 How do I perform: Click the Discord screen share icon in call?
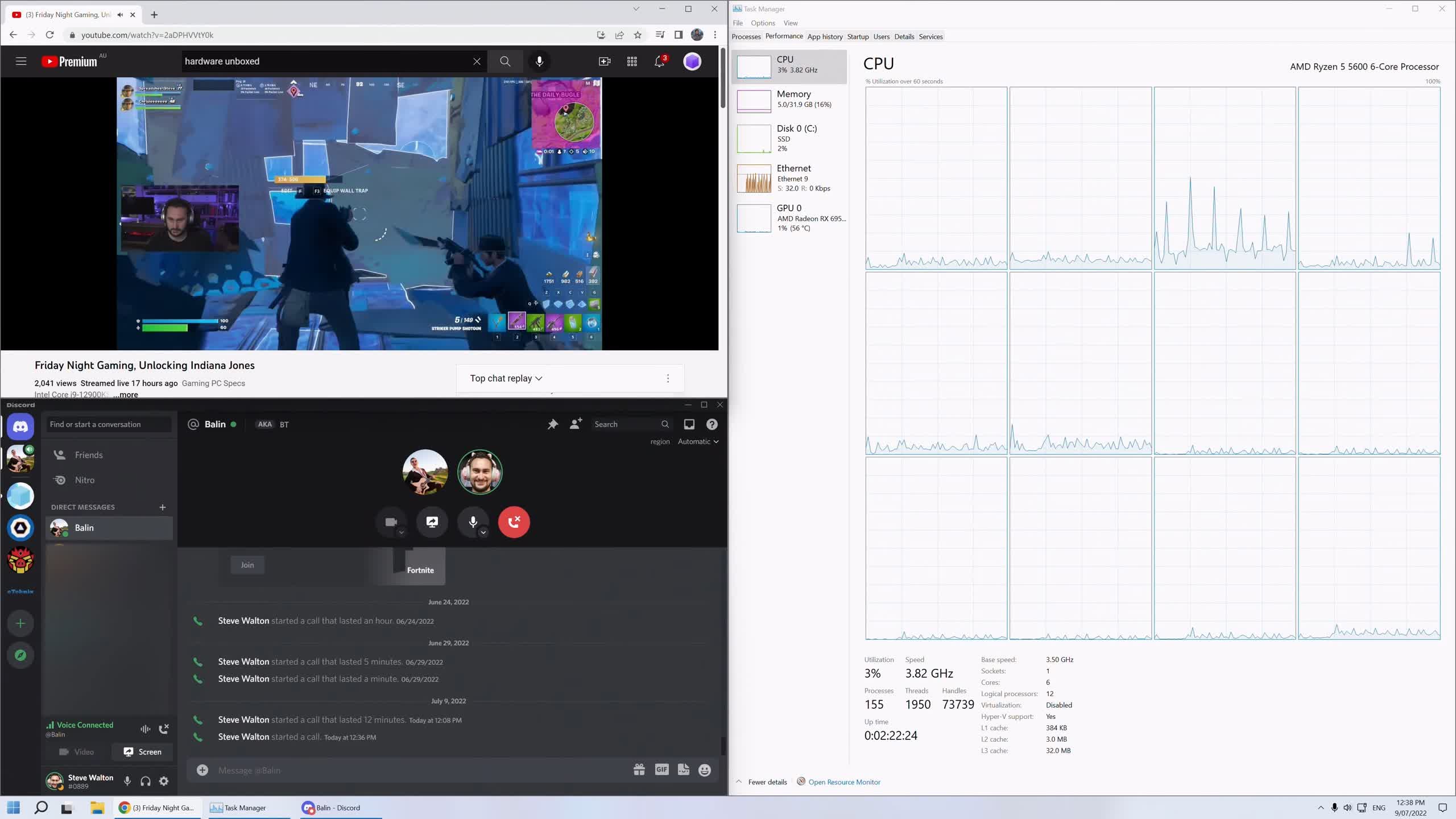(x=432, y=522)
